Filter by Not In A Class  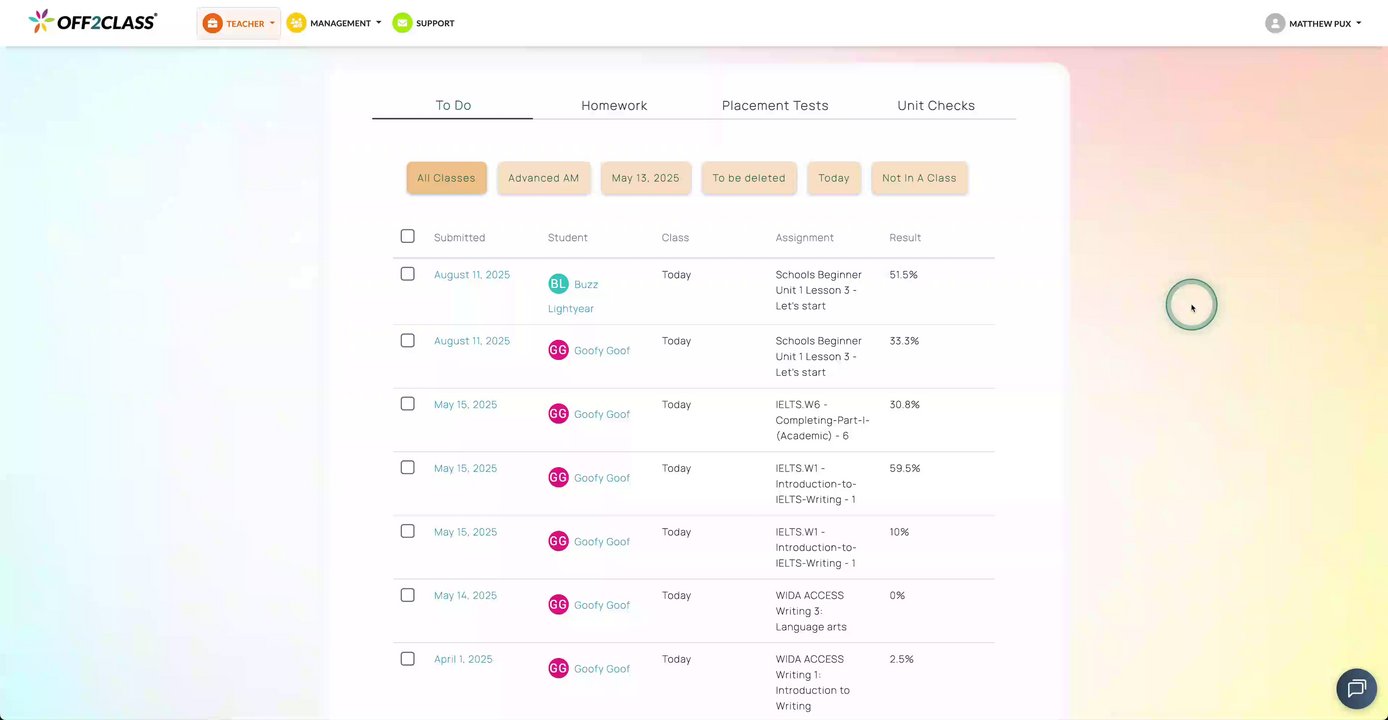919,178
